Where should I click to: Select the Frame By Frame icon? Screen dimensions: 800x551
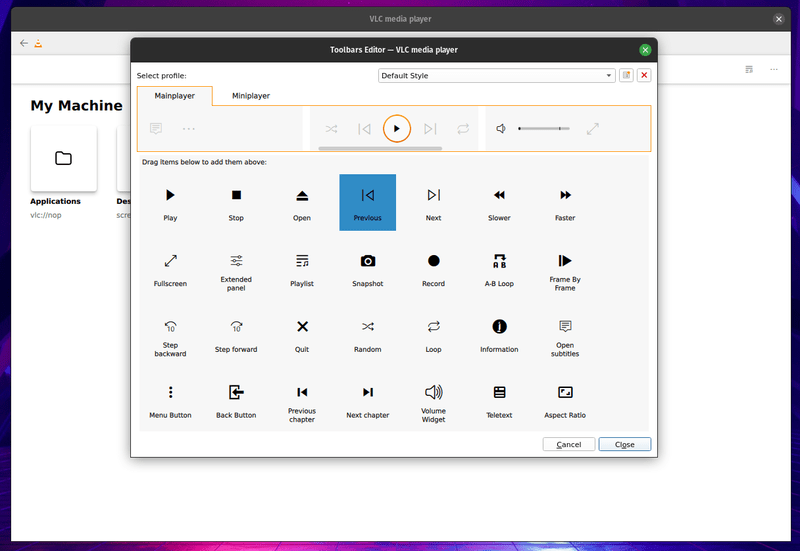tap(565, 261)
